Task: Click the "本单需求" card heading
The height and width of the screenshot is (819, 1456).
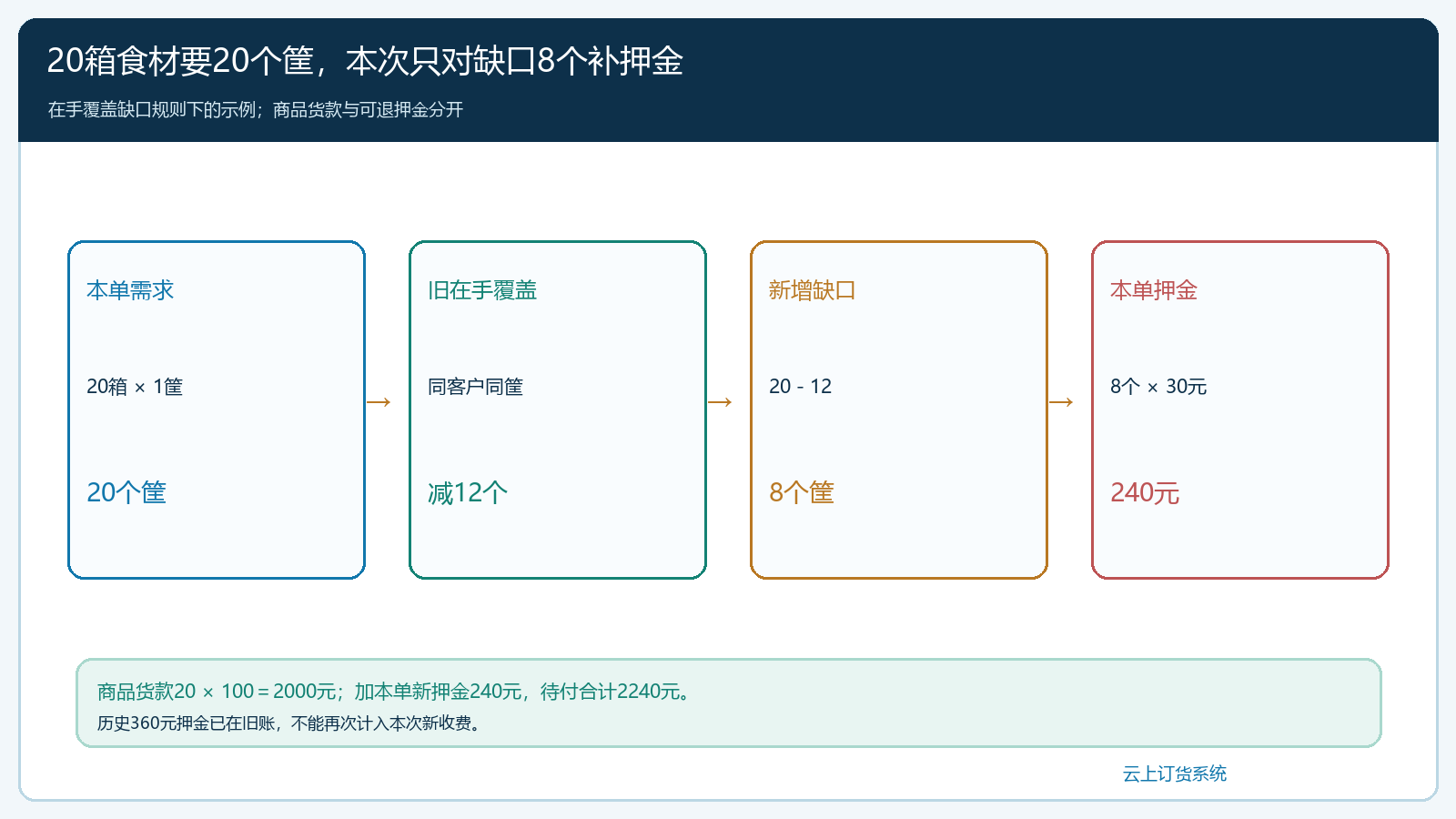Action: click(x=130, y=290)
